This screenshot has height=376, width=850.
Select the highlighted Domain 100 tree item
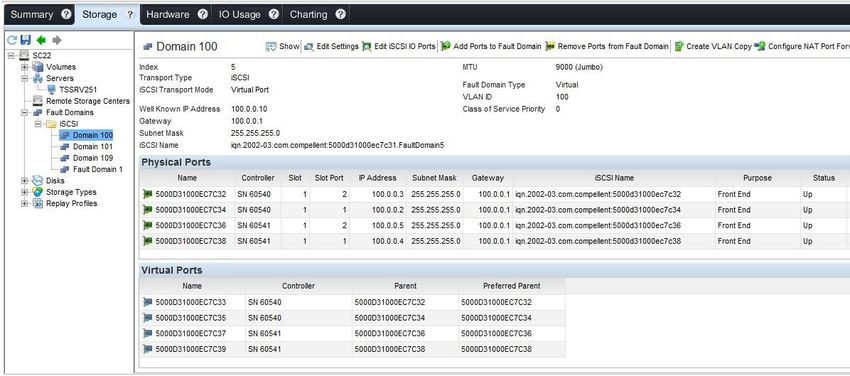coord(93,135)
